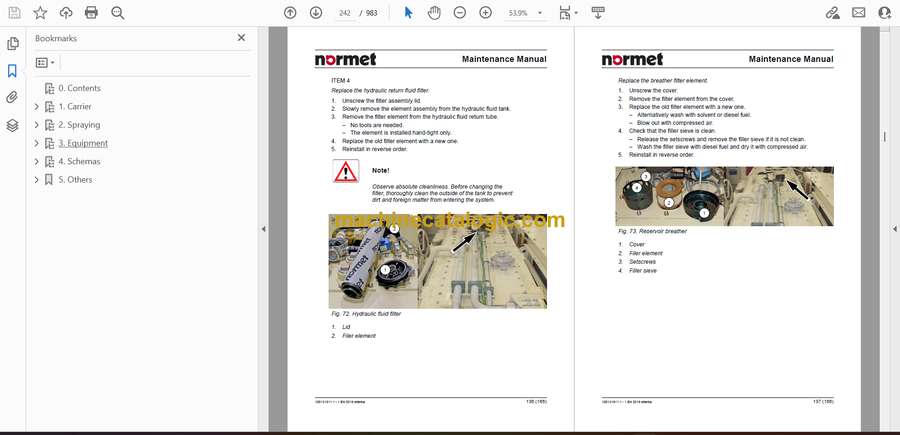Click the upload to cloud icon
The image size is (900, 435).
point(66,13)
